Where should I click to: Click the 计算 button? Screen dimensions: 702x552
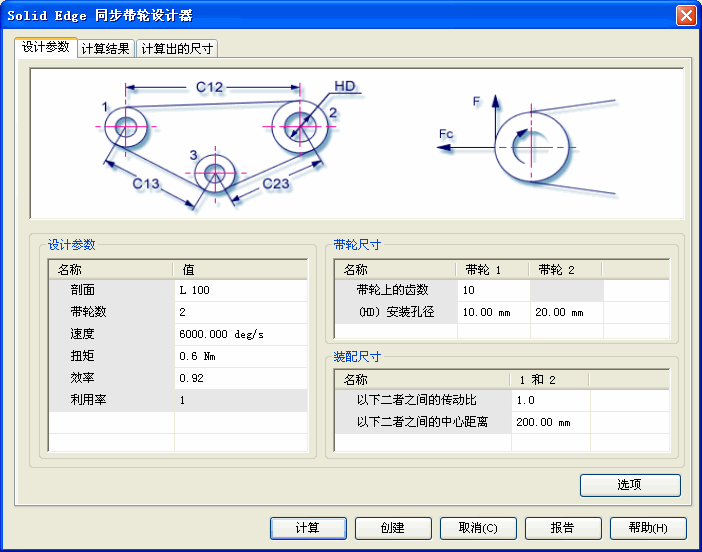tap(308, 528)
